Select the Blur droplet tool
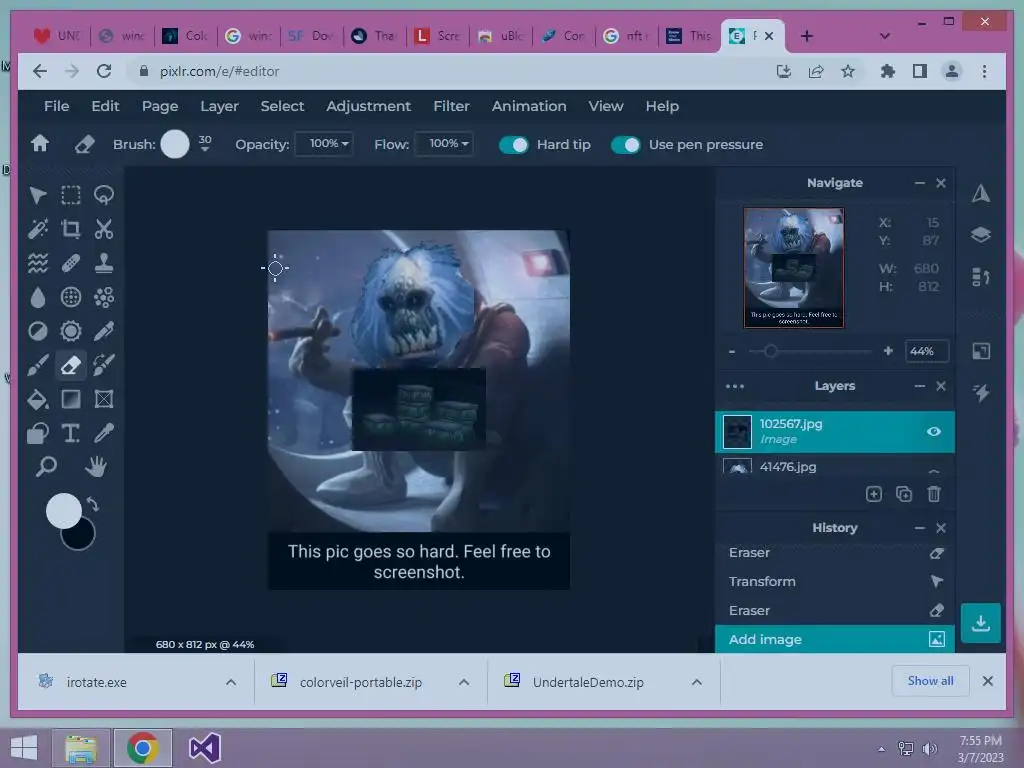The width and height of the screenshot is (1024, 768). 38,297
